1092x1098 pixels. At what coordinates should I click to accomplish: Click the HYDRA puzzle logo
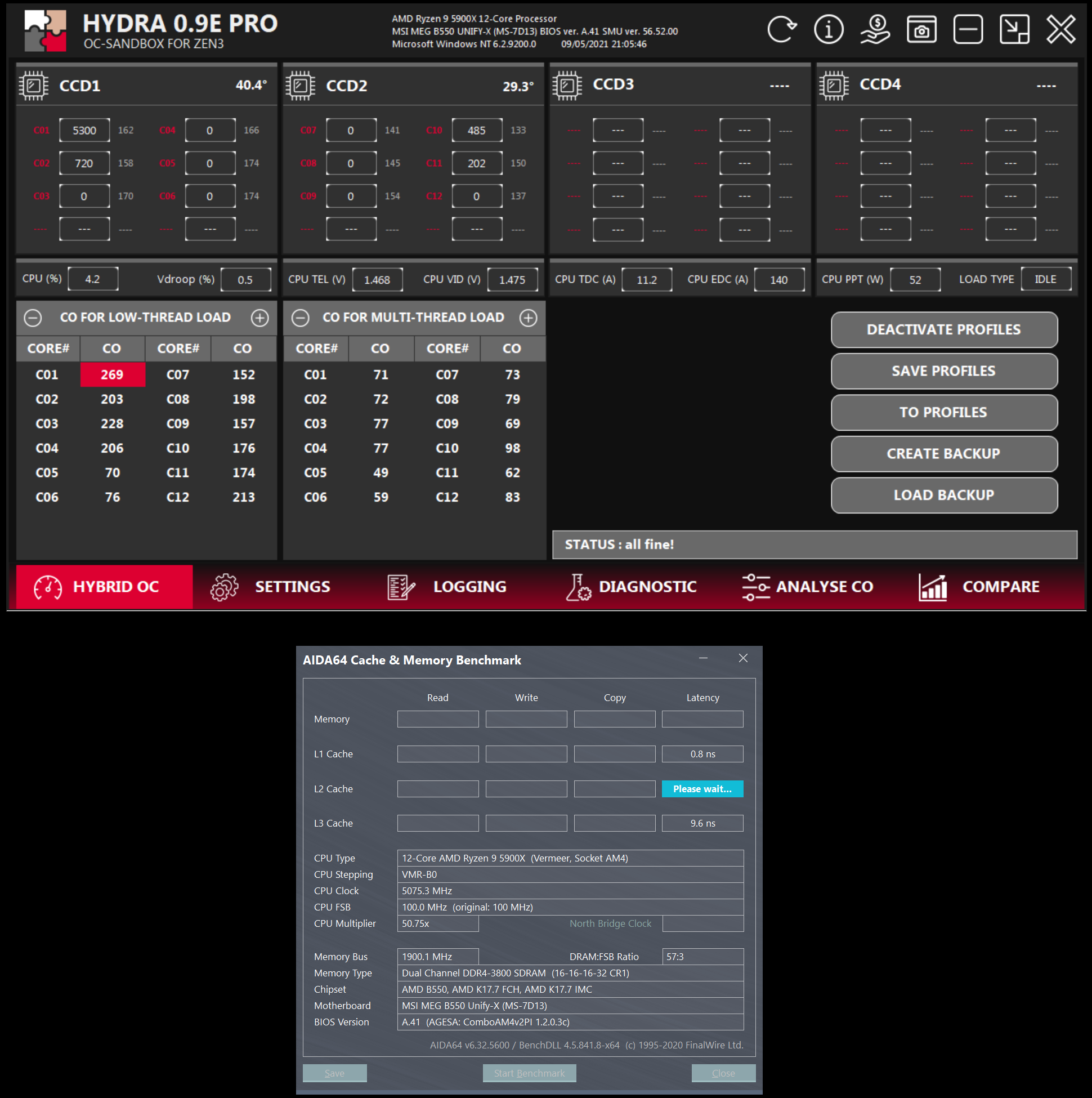(x=46, y=31)
